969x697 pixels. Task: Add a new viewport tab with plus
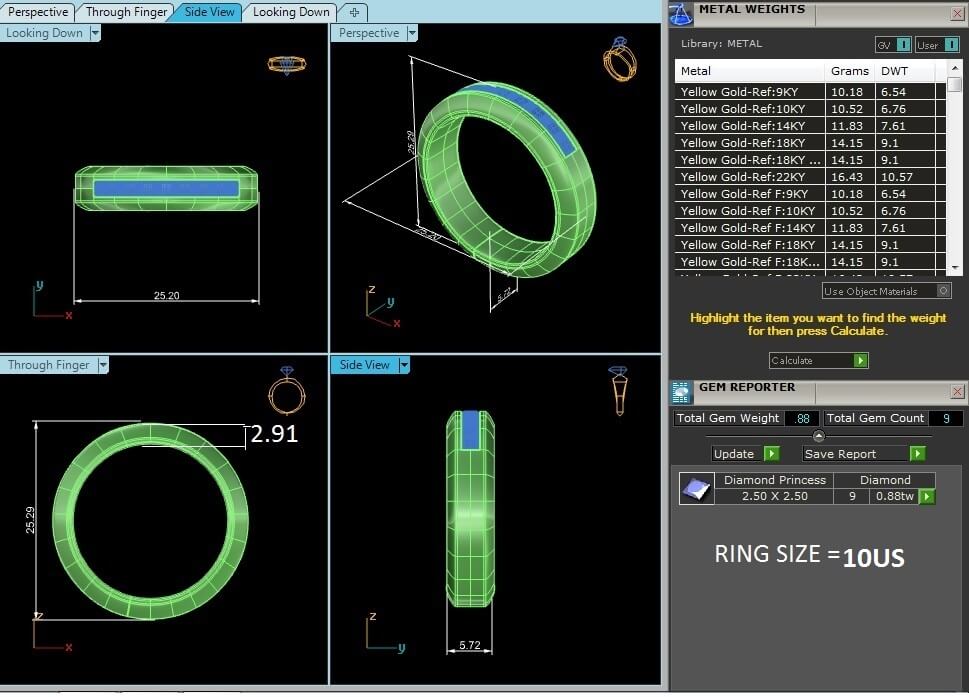click(x=353, y=12)
